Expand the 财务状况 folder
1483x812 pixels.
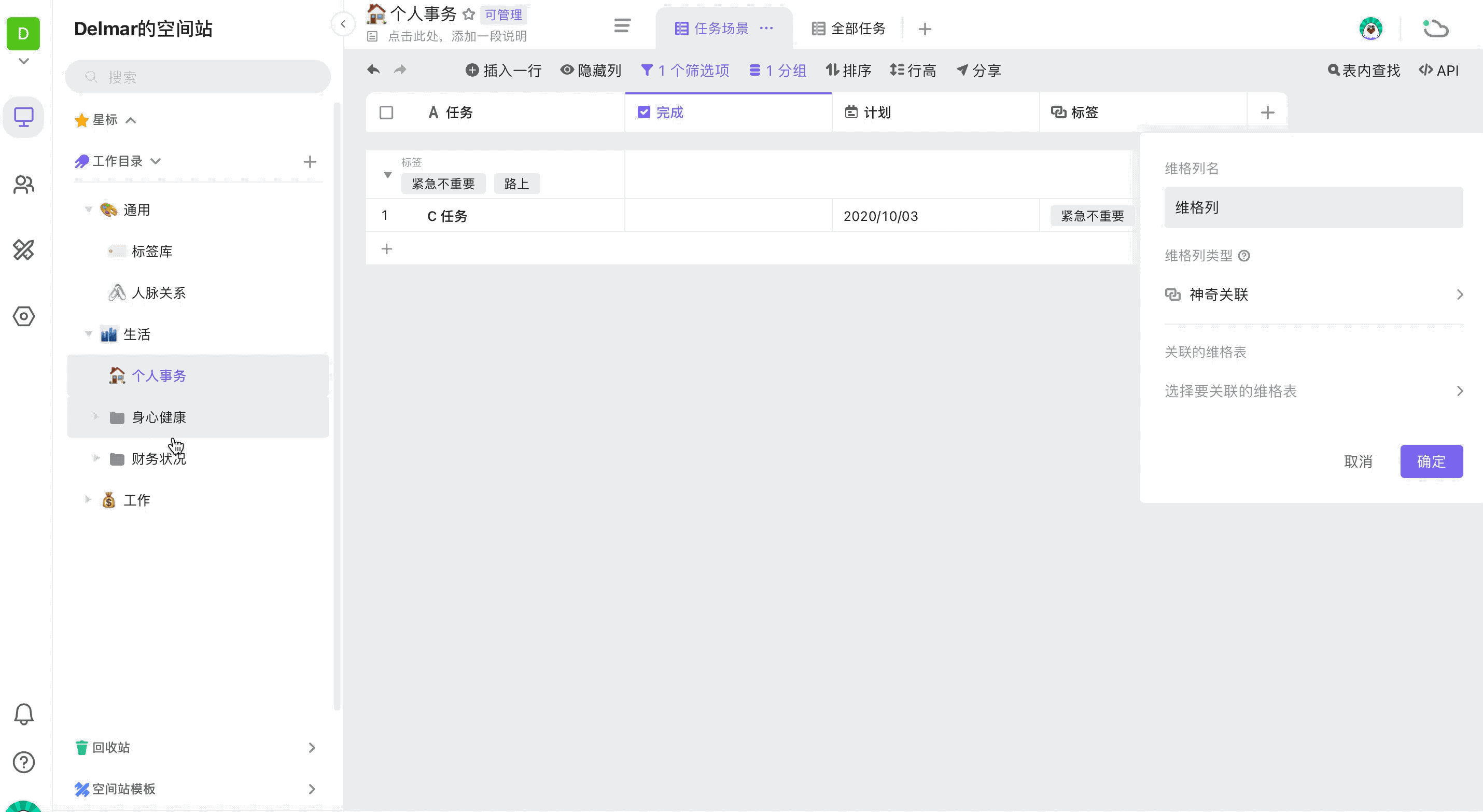[96, 458]
